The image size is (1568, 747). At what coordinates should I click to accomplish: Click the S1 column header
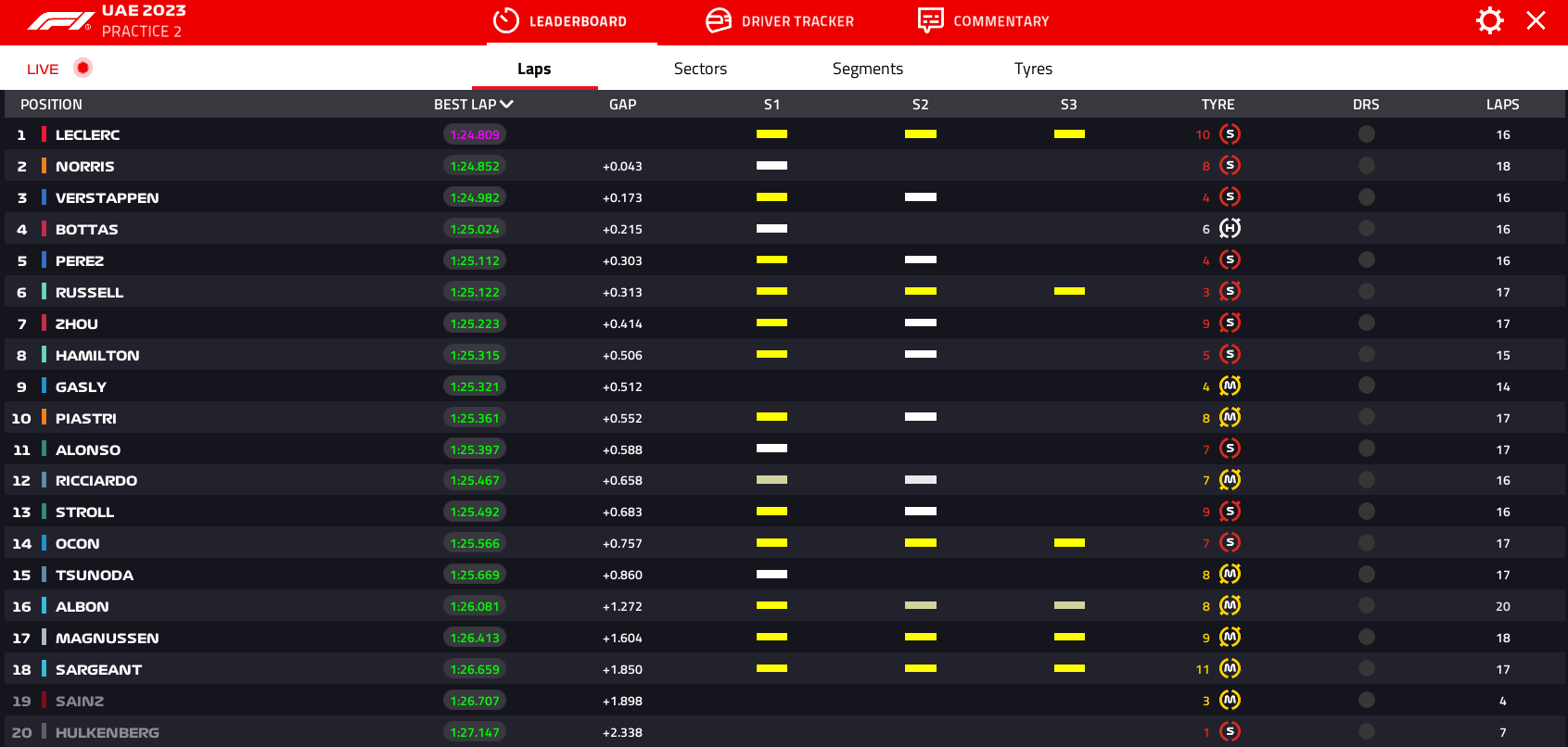pos(771,105)
